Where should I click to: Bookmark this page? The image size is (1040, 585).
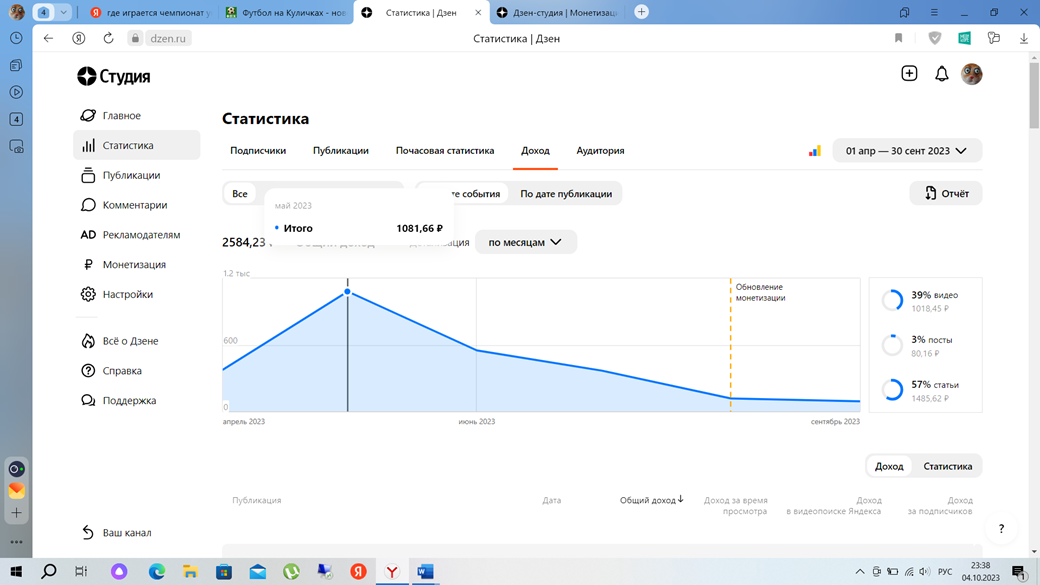(x=899, y=38)
